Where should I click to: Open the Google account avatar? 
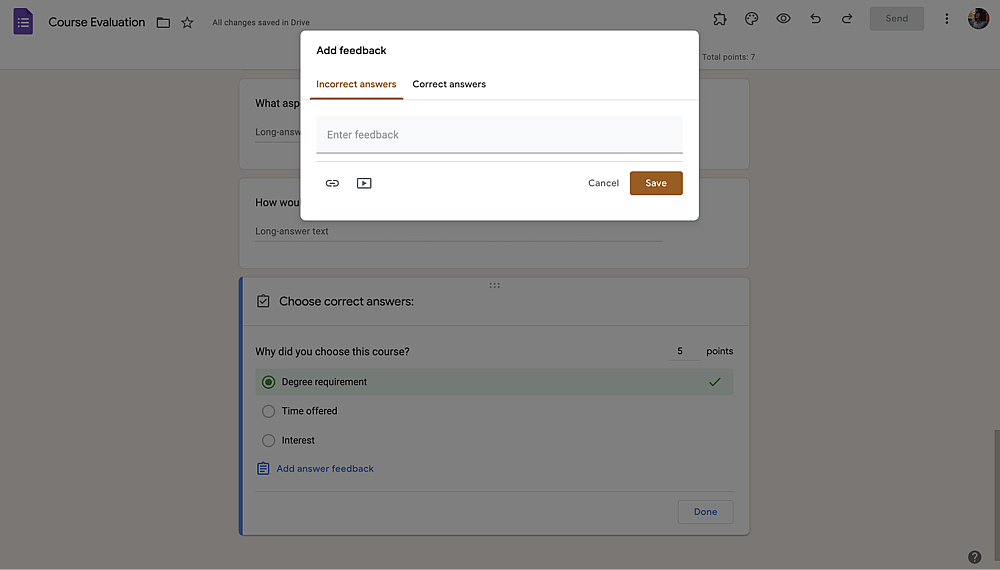pos(978,18)
